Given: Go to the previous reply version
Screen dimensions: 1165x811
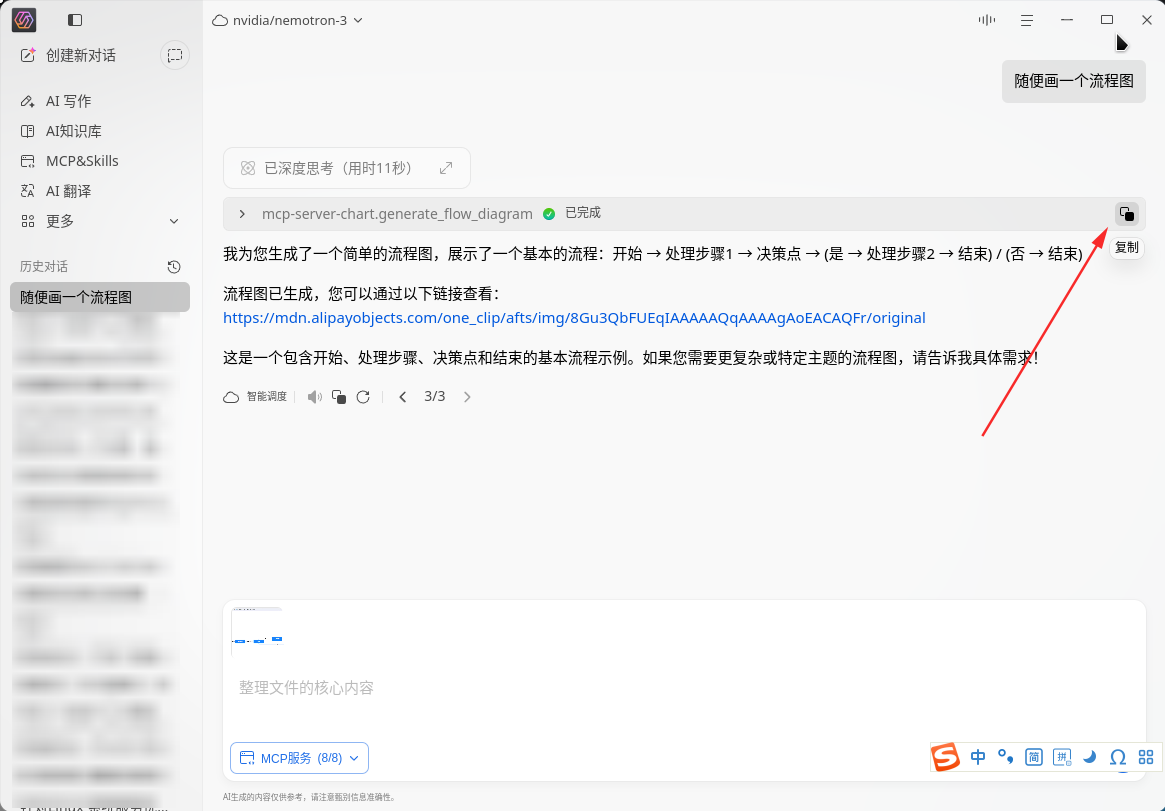Looking at the screenshot, I should coord(403,397).
